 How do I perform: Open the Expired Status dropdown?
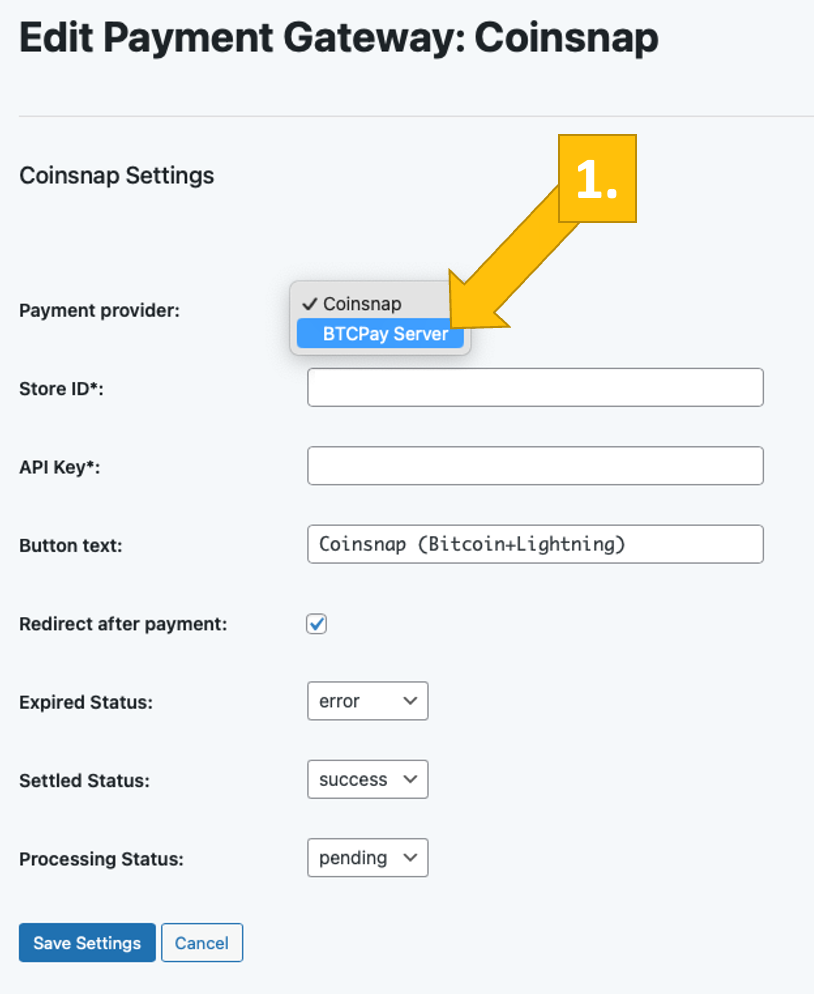[x=367, y=701]
